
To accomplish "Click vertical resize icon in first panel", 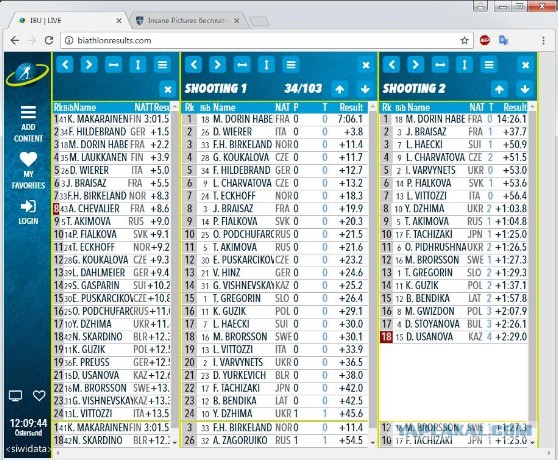I will [x=138, y=65].
